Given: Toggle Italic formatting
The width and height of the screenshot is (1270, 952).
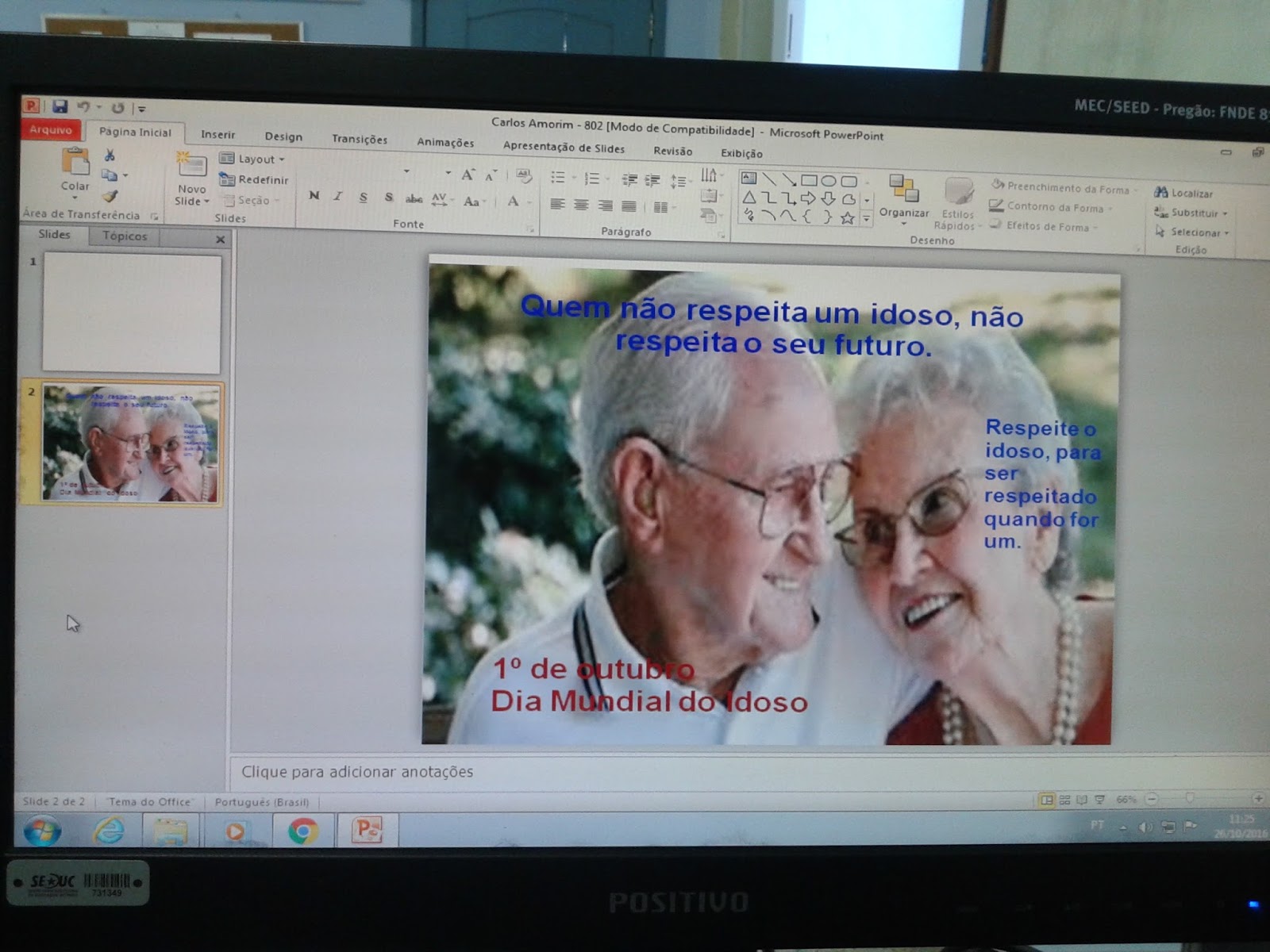Looking at the screenshot, I should click(338, 196).
